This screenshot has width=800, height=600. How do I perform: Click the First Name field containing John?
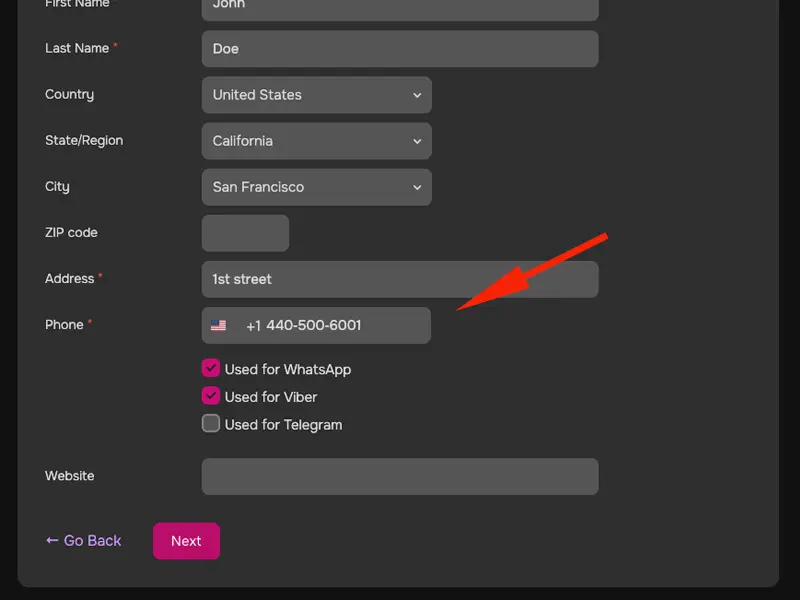point(400,8)
